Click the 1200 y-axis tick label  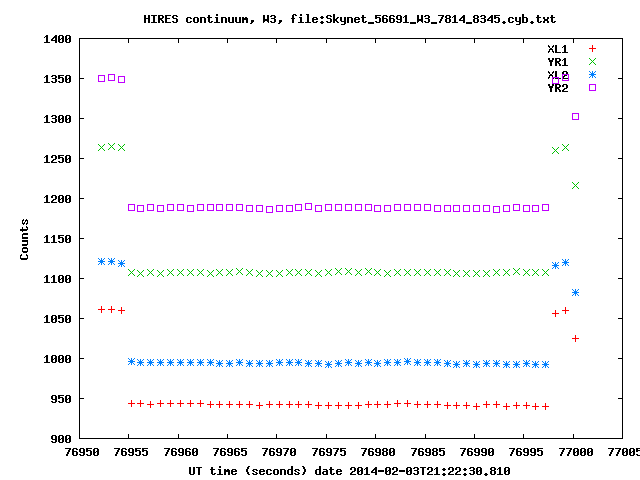tap(57, 199)
